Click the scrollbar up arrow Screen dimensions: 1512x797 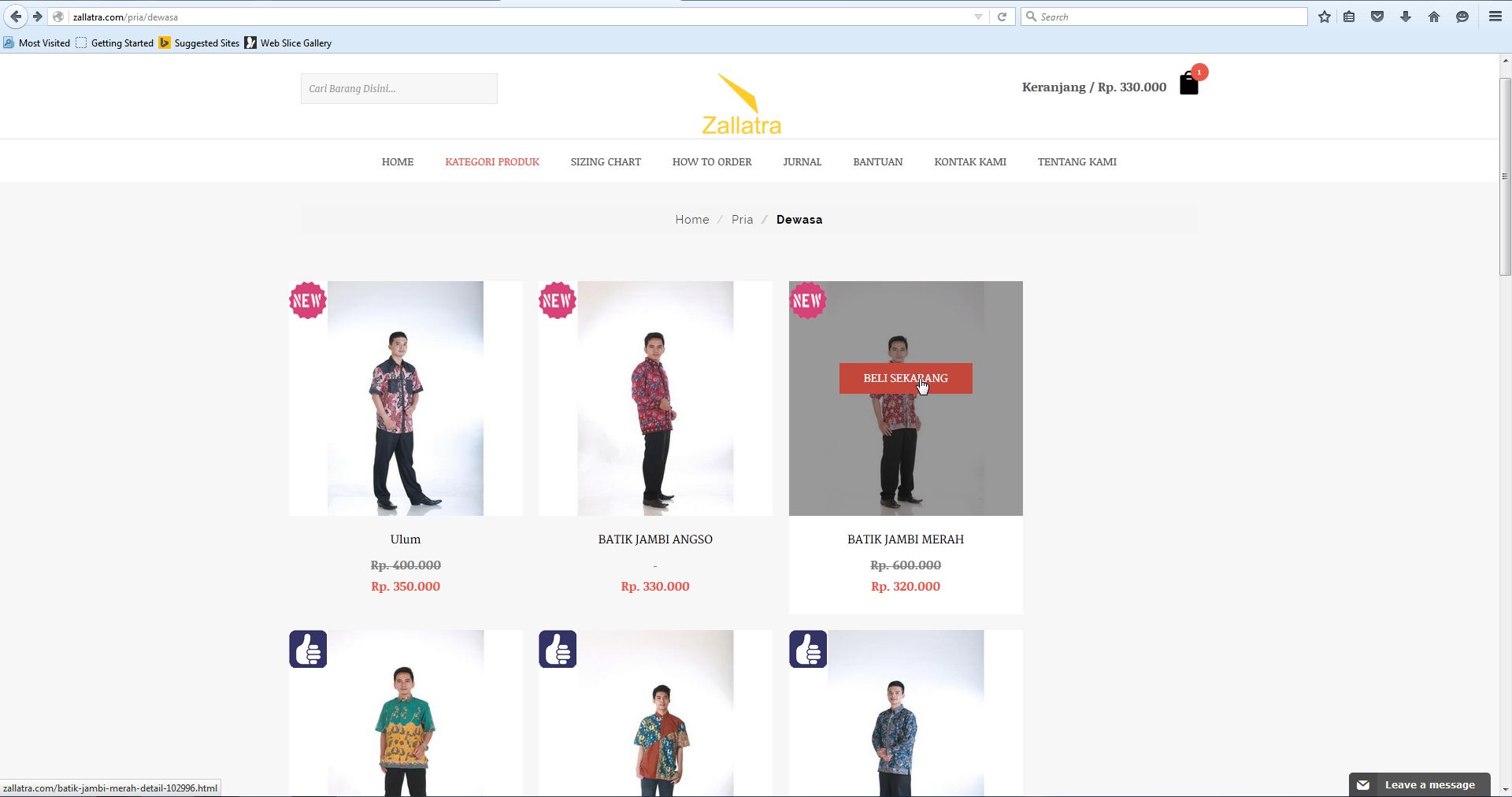pyautogui.click(x=1505, y=61)
